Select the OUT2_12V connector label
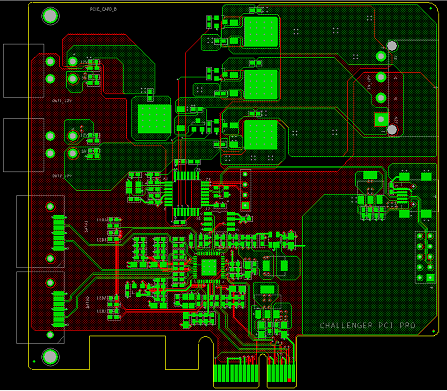Viewport: 447px width, 391px height. click(x=62, y=175)
